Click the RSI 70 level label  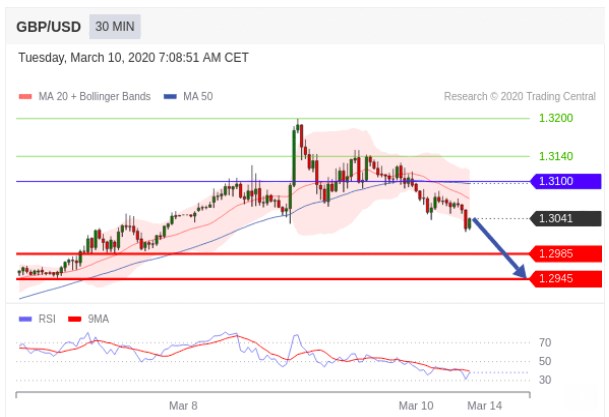545,342
